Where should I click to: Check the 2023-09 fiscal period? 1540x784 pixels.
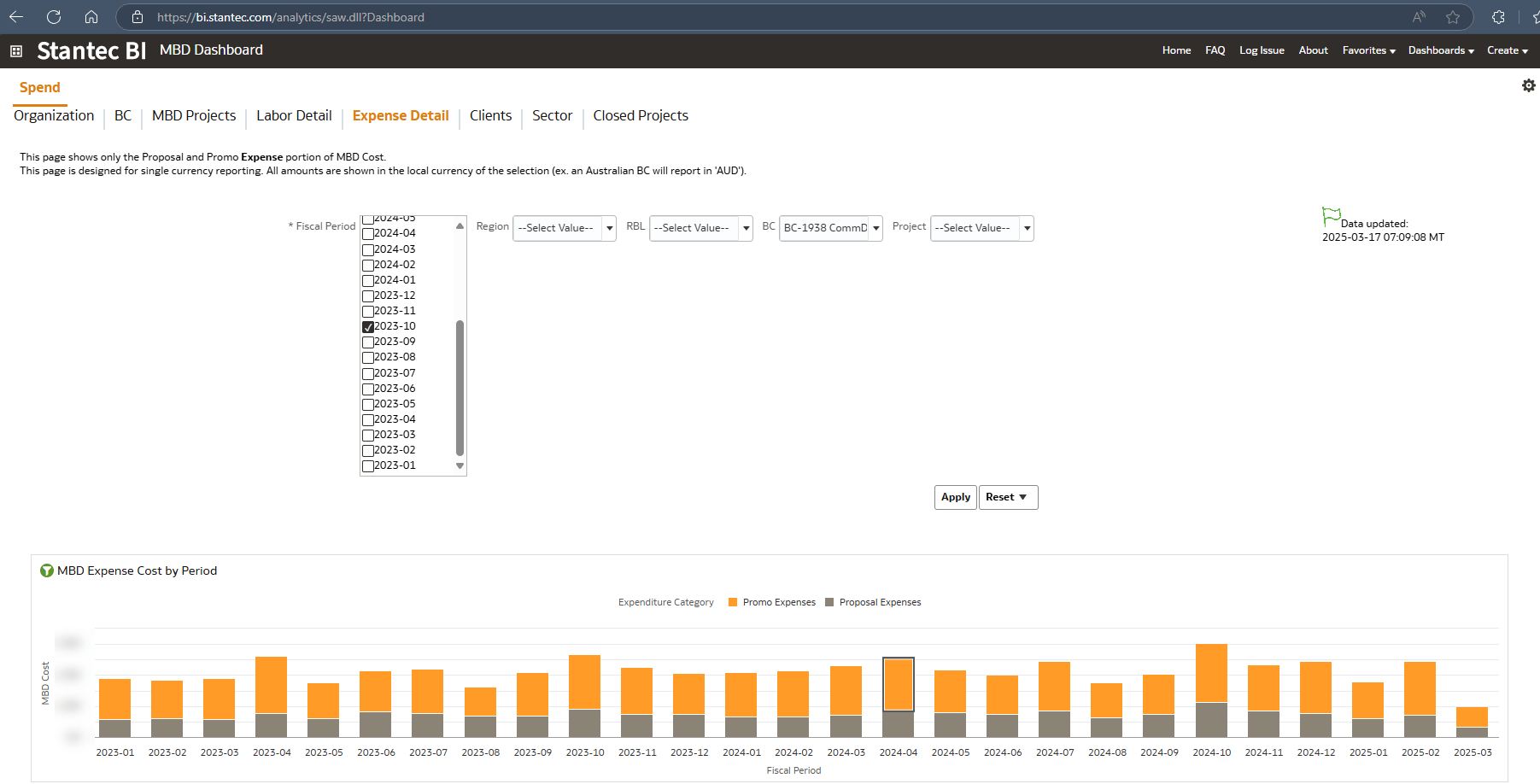pyautogui.click(x=368, y=342)
